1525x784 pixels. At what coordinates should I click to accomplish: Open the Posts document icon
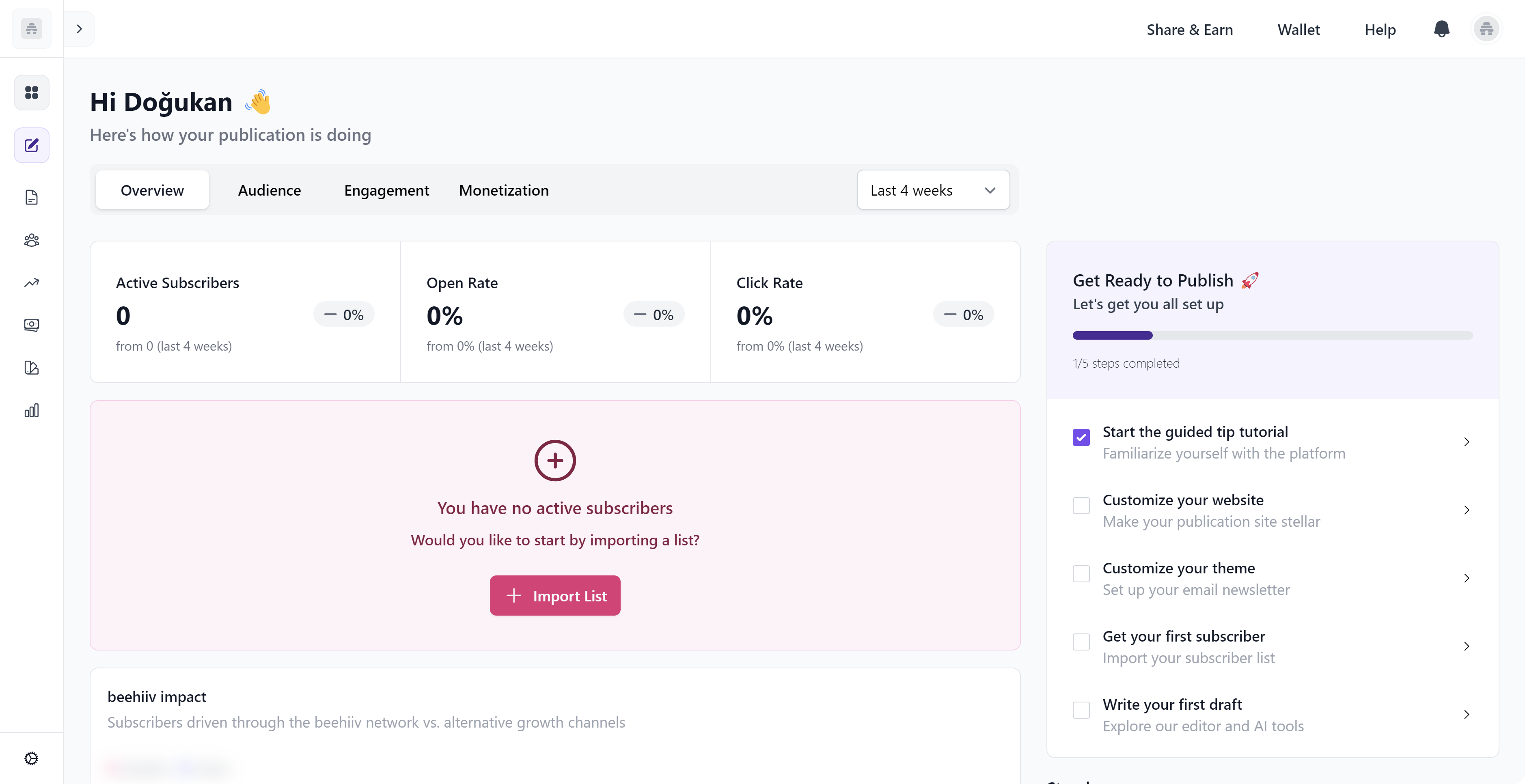31,197
